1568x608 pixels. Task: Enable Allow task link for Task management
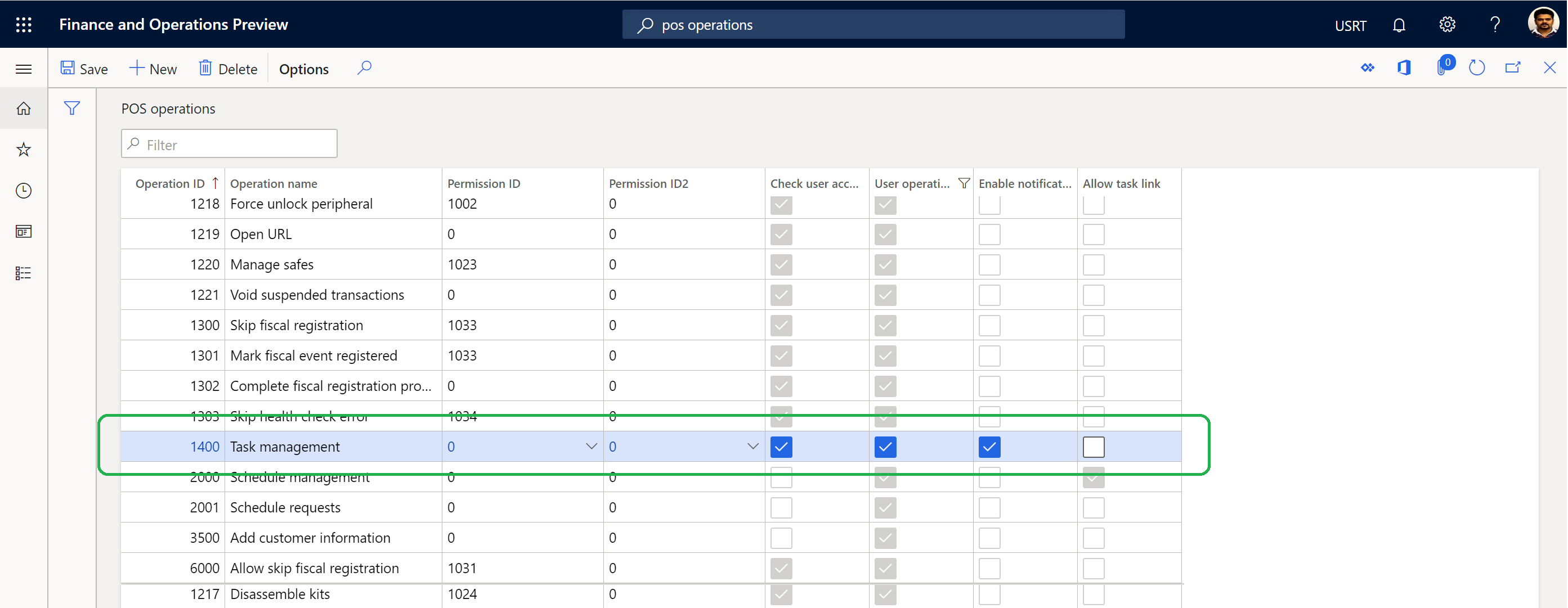[x=1094, y=447]
